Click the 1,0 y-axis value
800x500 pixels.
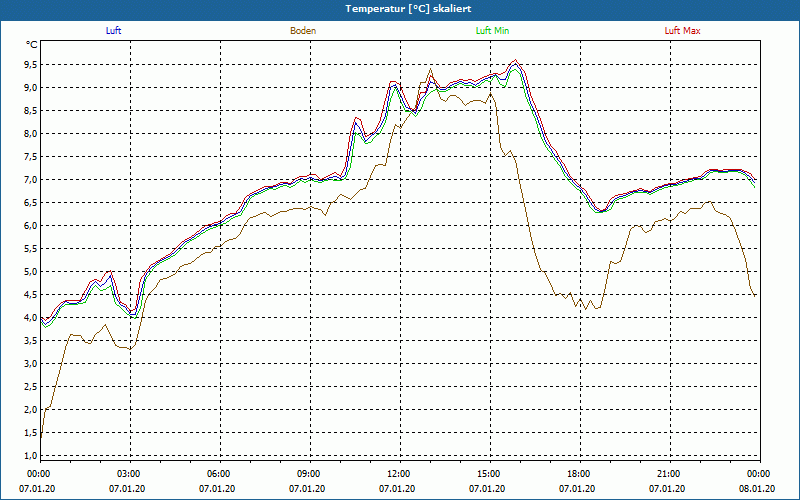coord(31,456)
